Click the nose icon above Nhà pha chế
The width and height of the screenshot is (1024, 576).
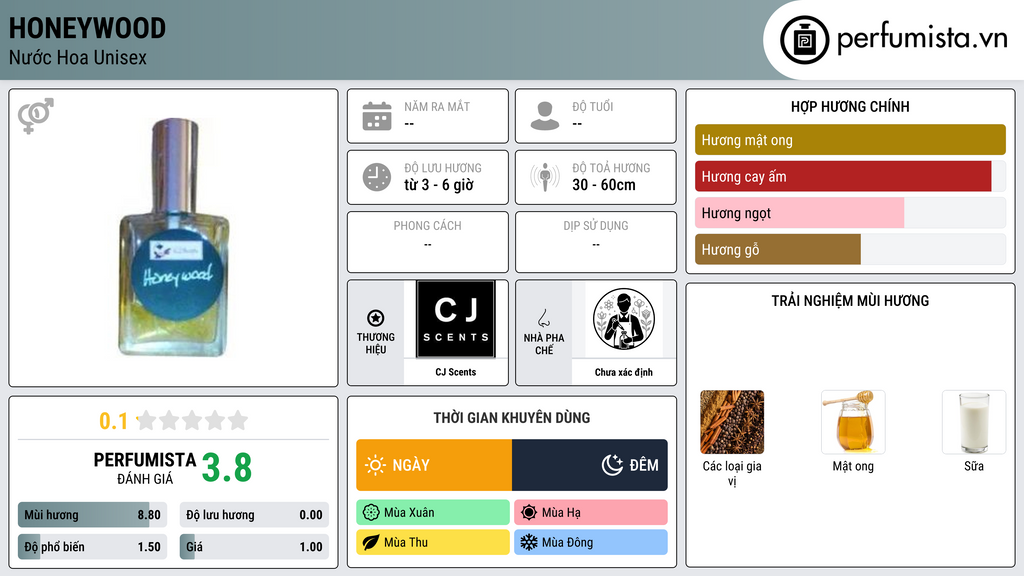pos(543,318)
